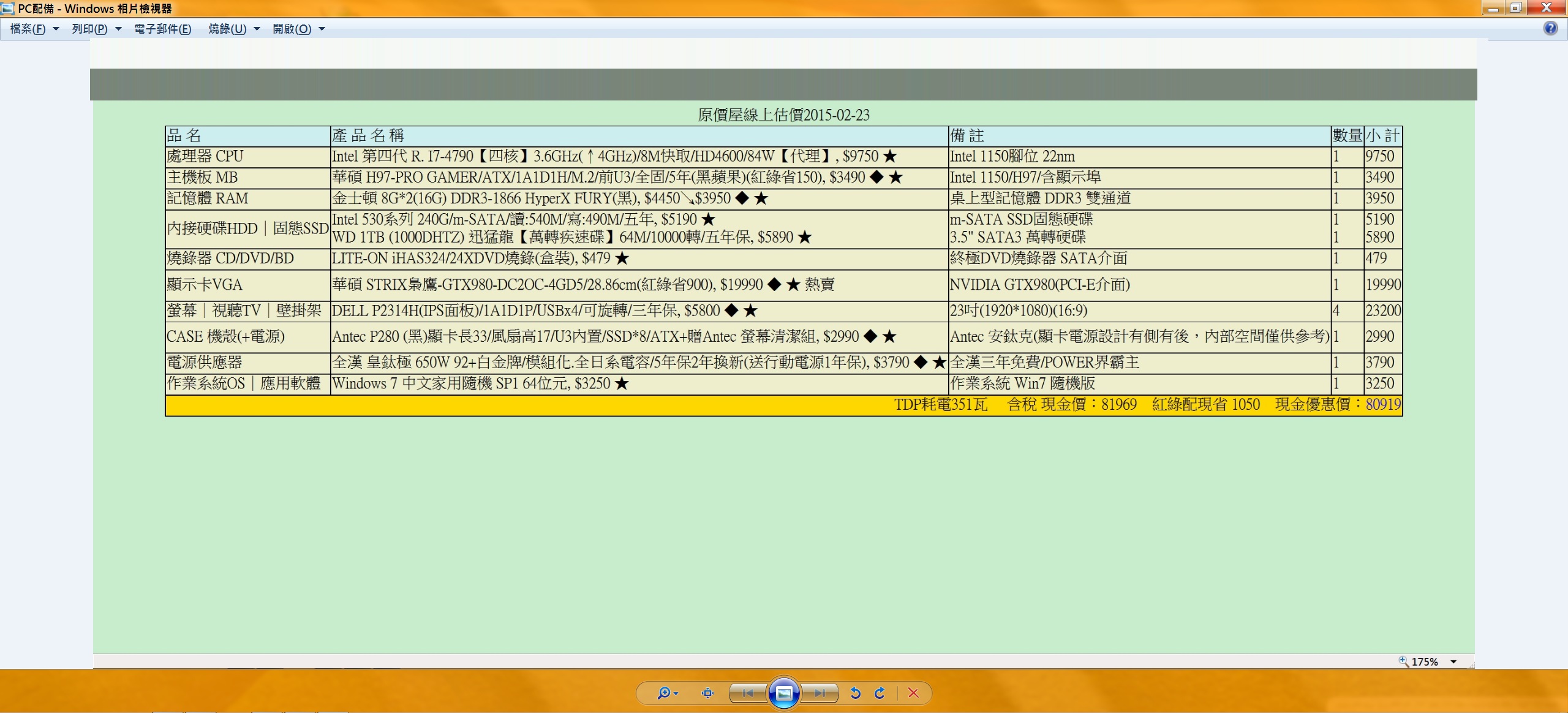1568x713 pixels.
Task: Click the DELL P2314H monitor text
Action: point(545,311)
